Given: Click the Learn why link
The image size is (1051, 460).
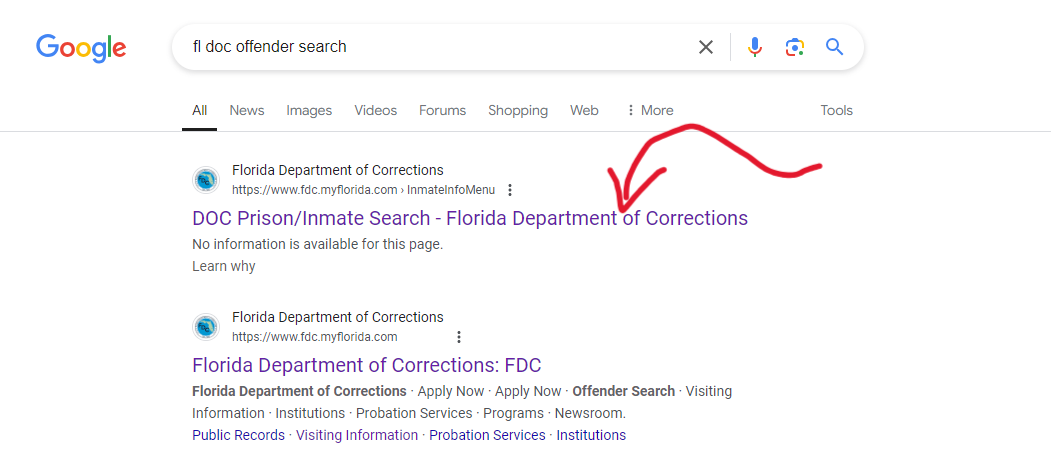Looking at the screenshot, I should 224,267.
